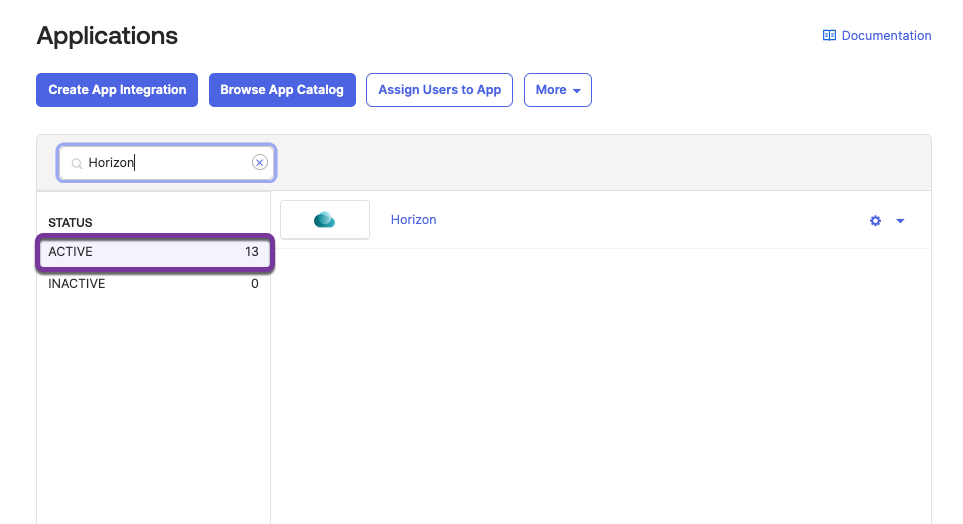Focus the application search field
The width and height of the screenshot is (963, 524).
coord(165,163)
